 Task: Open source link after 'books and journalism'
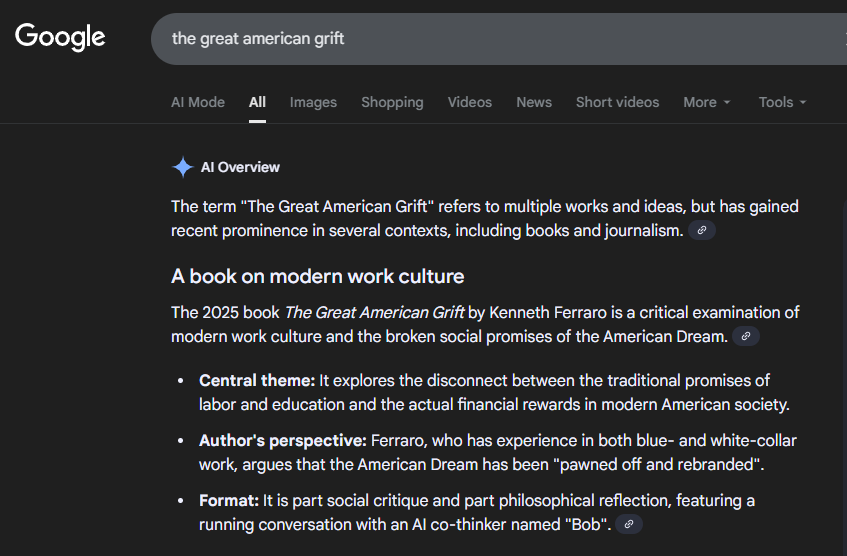coord(702,230)
